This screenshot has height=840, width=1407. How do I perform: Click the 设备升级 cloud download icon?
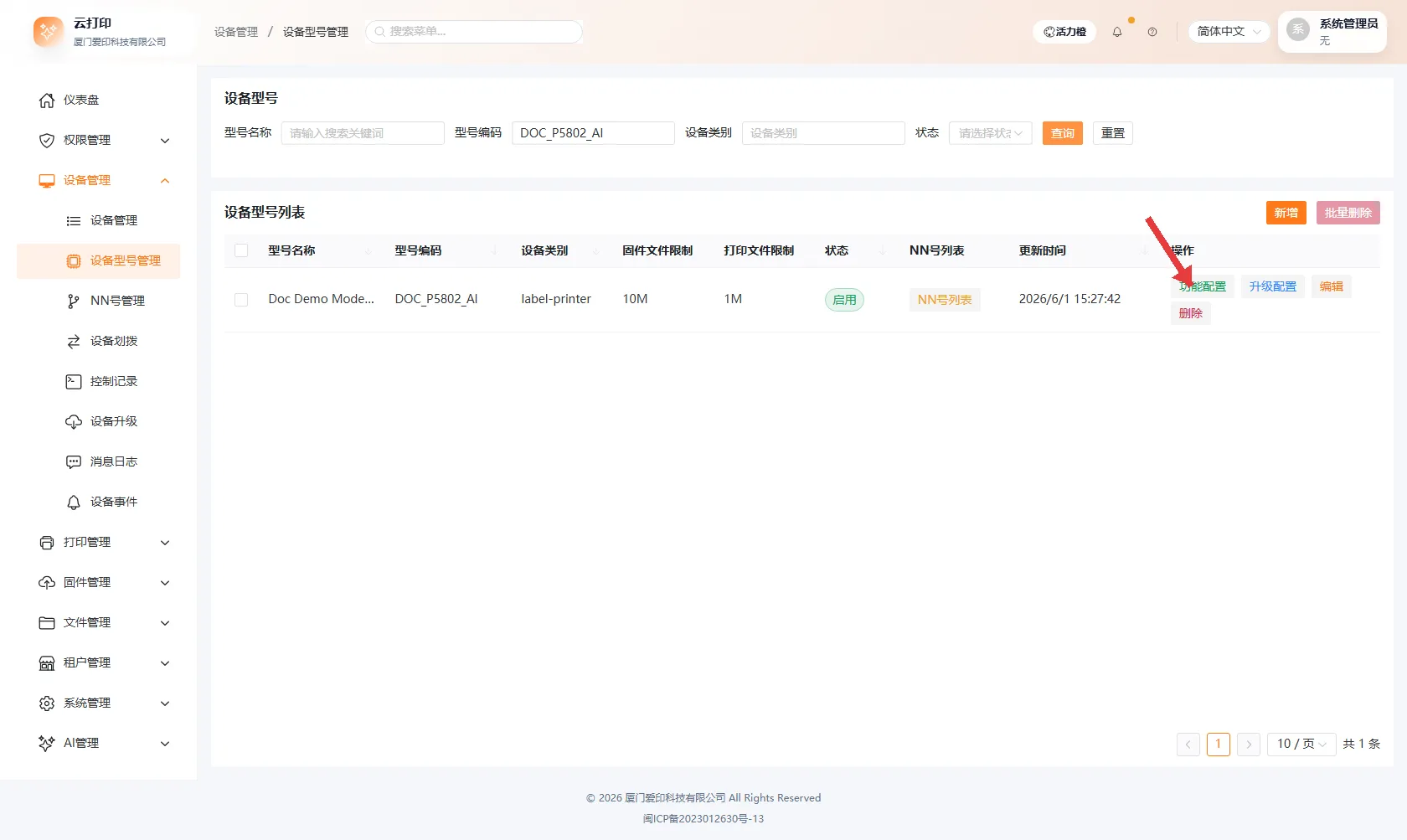point(74,422)
